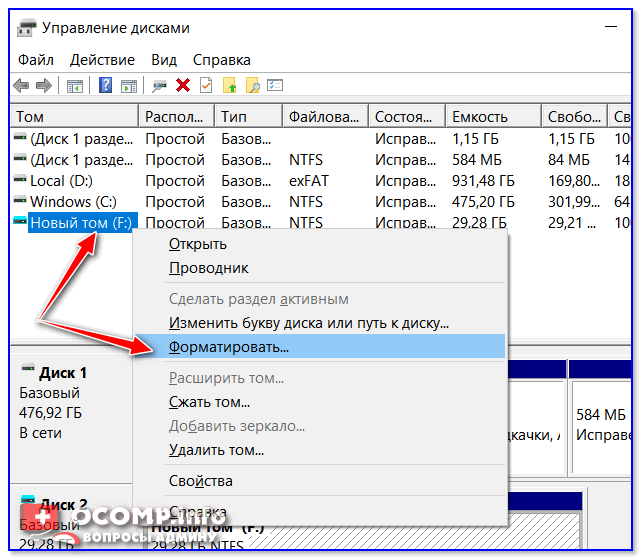Click the settings list toolbar icon
The image size is (641, 559).
click(275, 85)
